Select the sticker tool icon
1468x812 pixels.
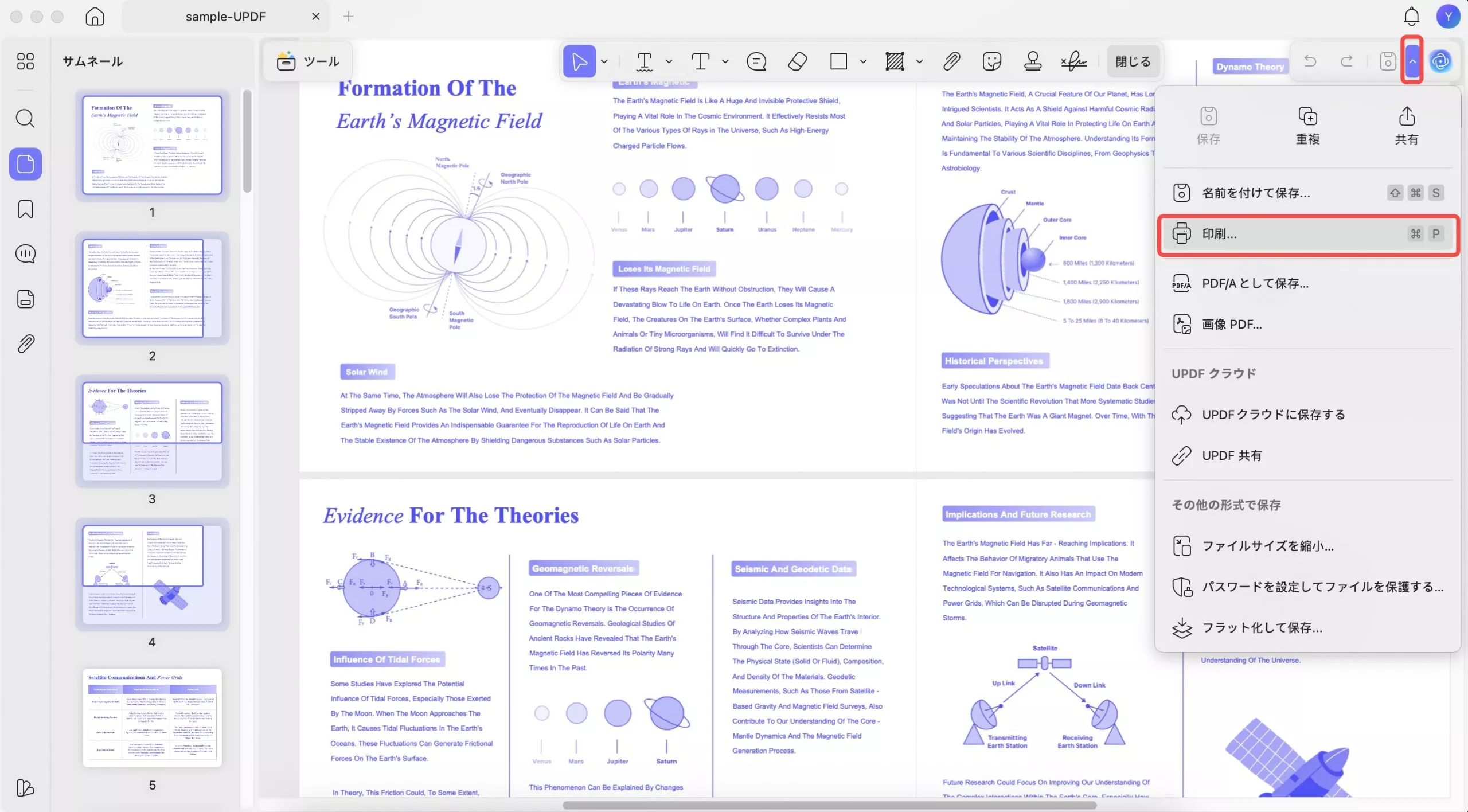991,61
